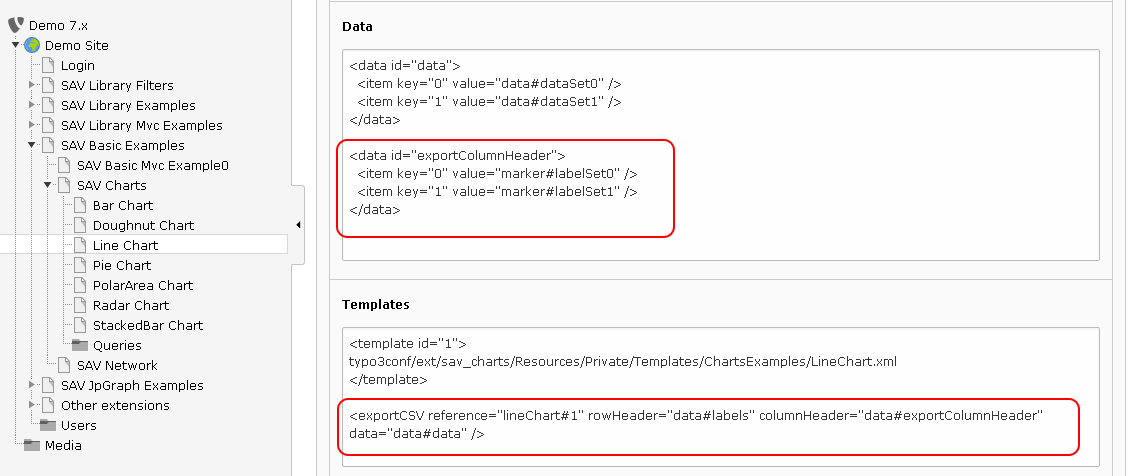This screenshot has width=1142, height=476.
Task: Click the Demo Site globe icon
Action: (x=32, y=45)
